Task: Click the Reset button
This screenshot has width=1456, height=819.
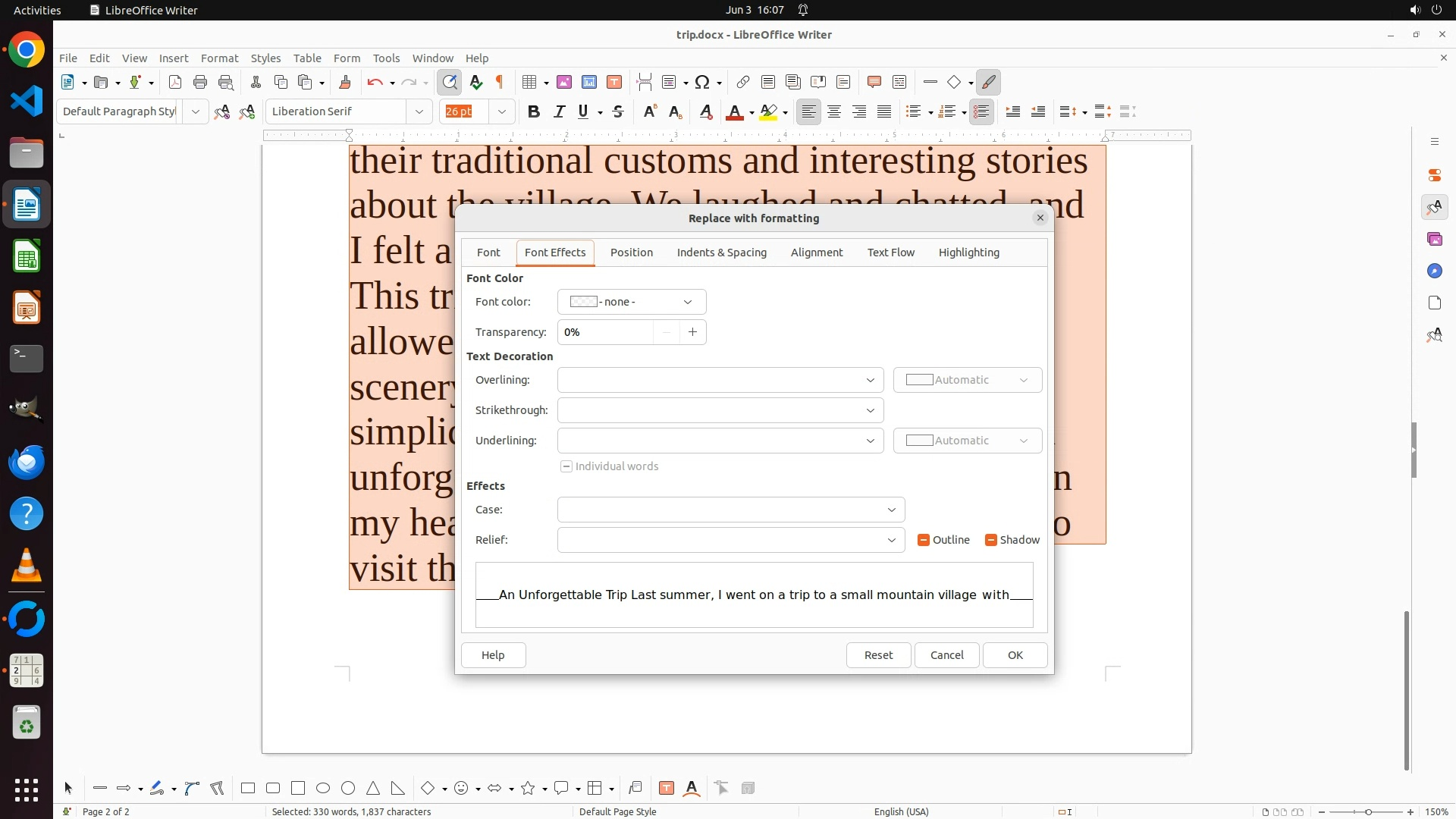Action: click(x=878, y=655)
